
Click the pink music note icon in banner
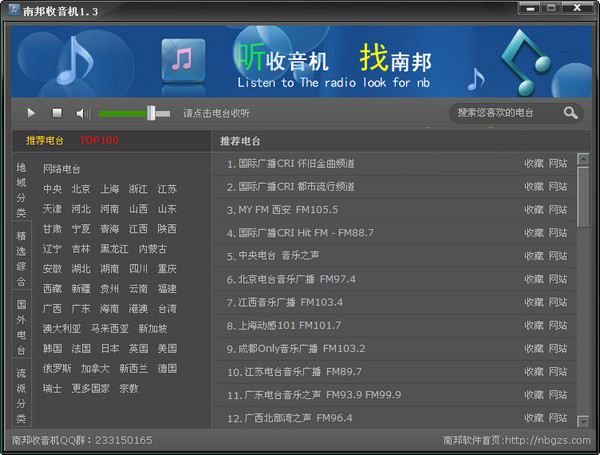[182, 60]
